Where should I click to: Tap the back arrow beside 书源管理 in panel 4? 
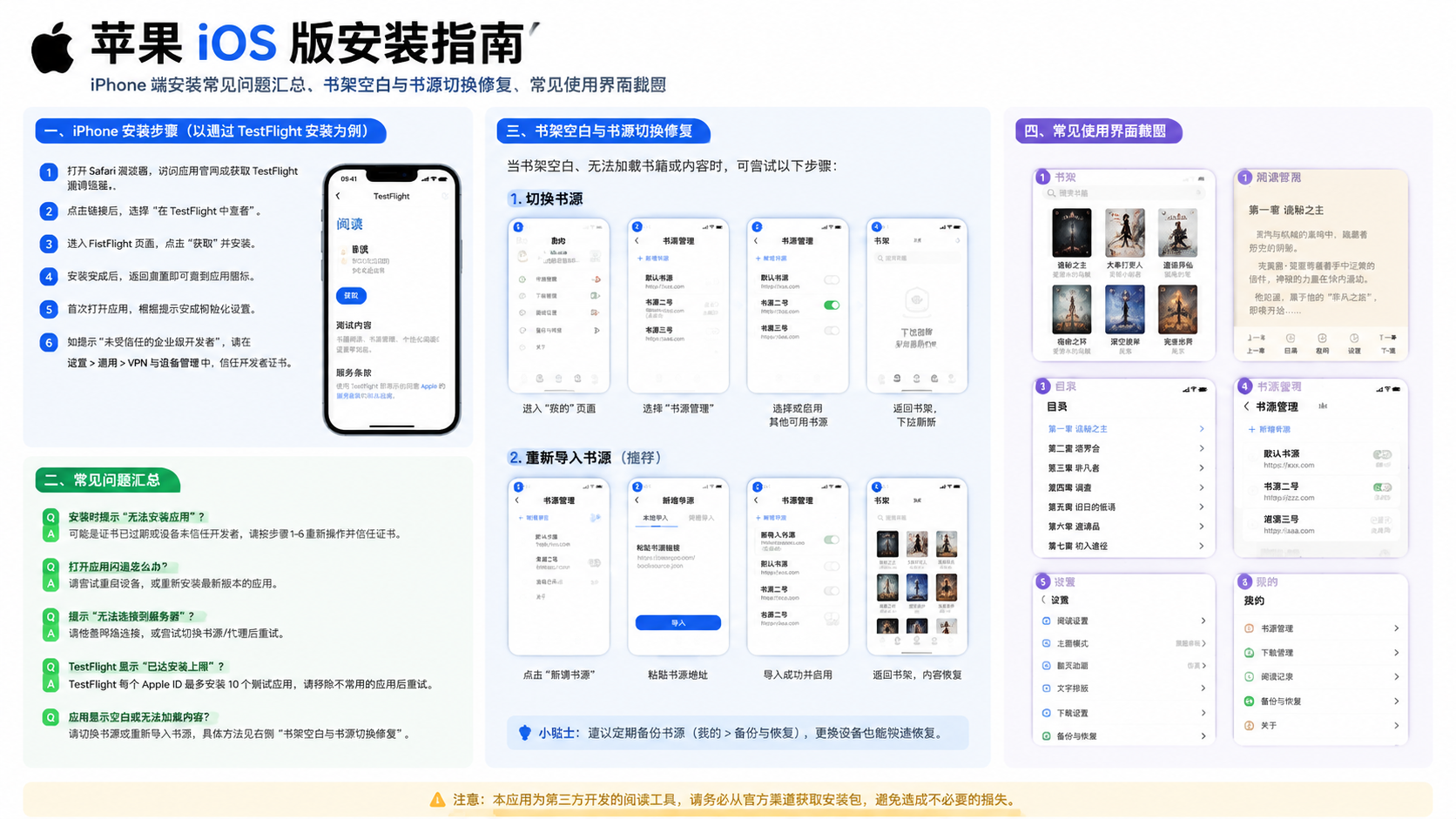coord(1247,406)
